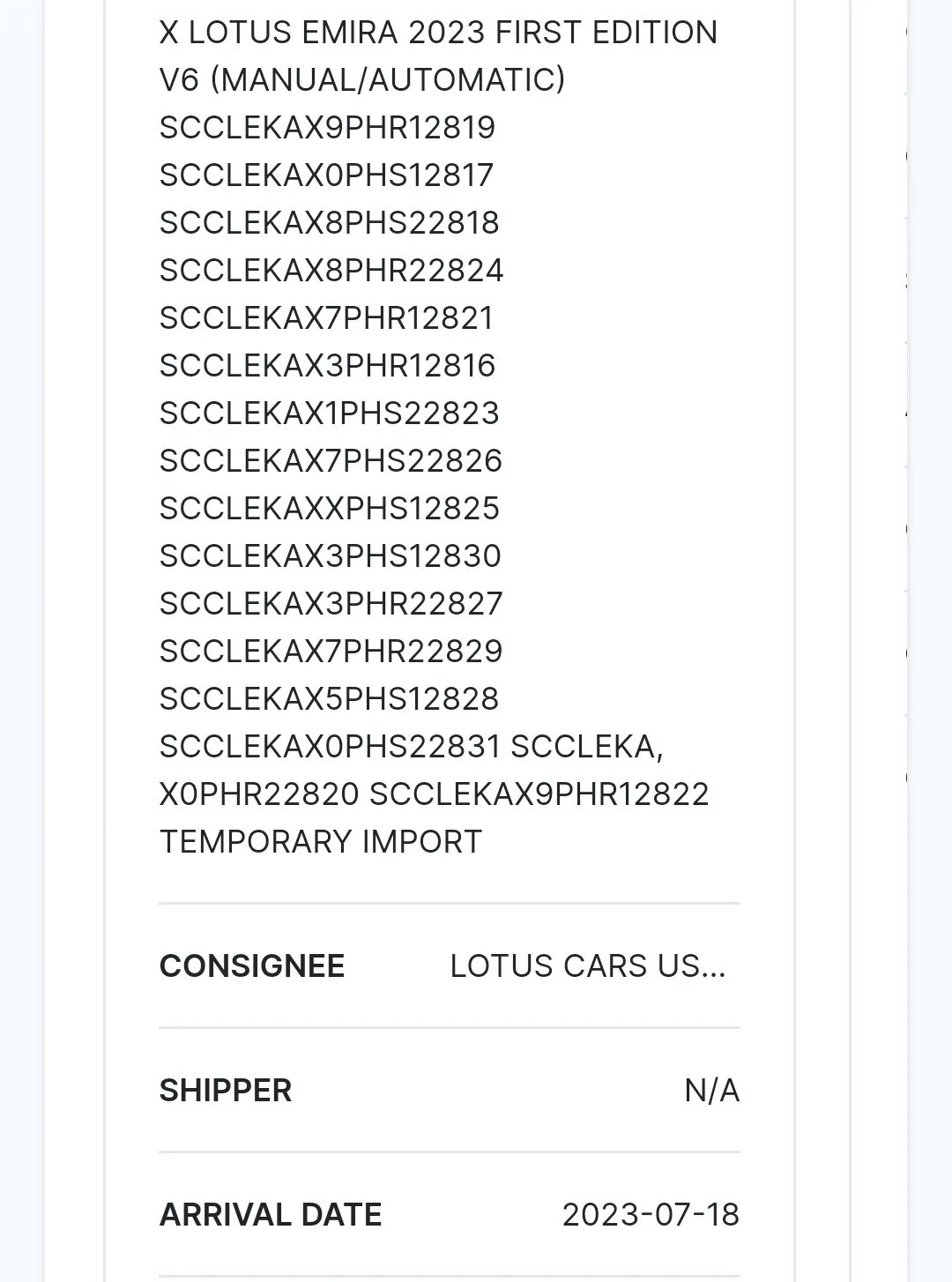
Task: Select VIN SCCLEKAX7PHR12821
Action: pyautogui.click(x=326, y=318)
